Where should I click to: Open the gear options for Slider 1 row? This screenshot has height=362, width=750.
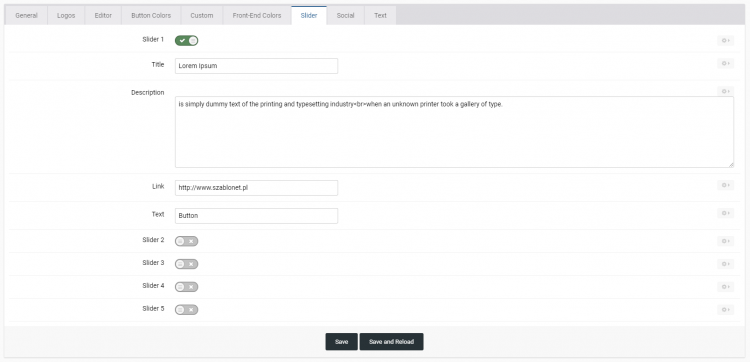725,41
